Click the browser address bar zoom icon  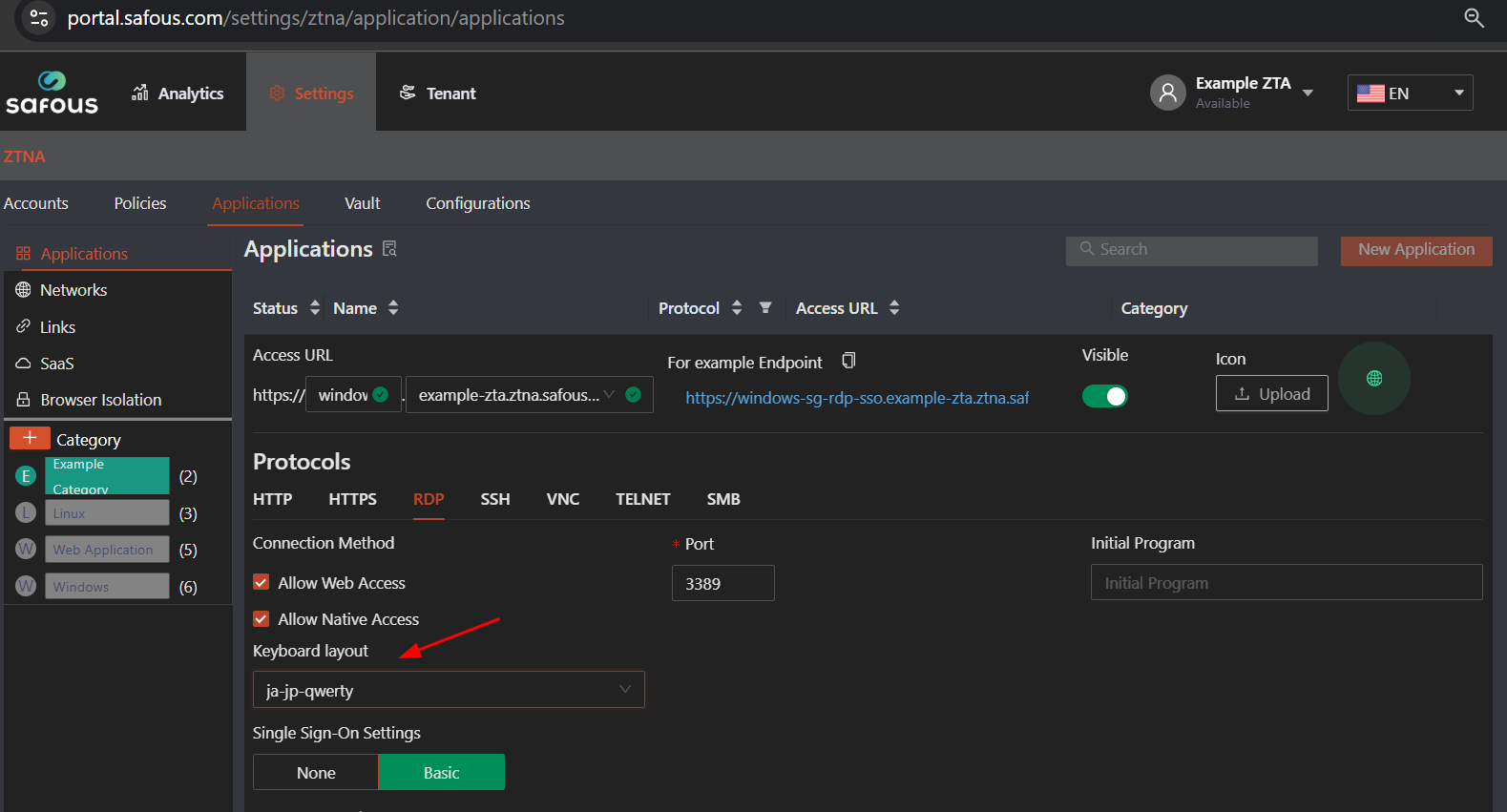[x=1474, y=18]
